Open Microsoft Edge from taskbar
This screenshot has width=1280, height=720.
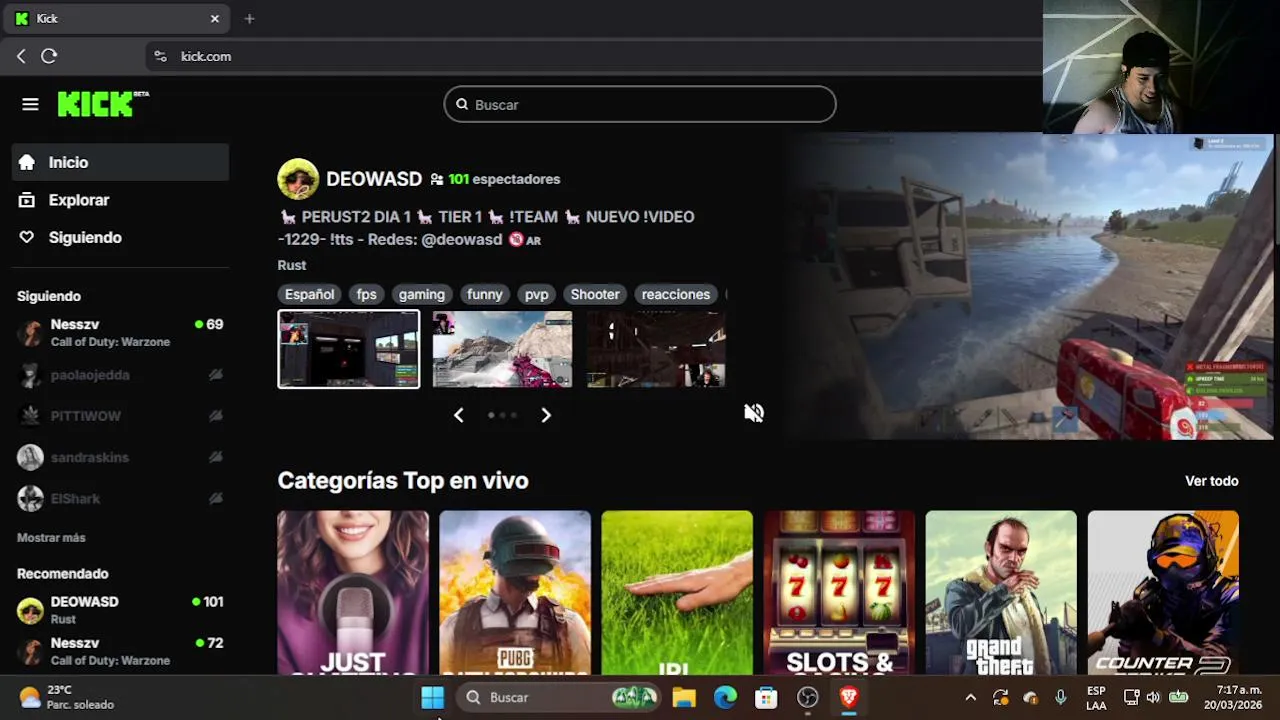pyautogui.click(x=725, y=697)
